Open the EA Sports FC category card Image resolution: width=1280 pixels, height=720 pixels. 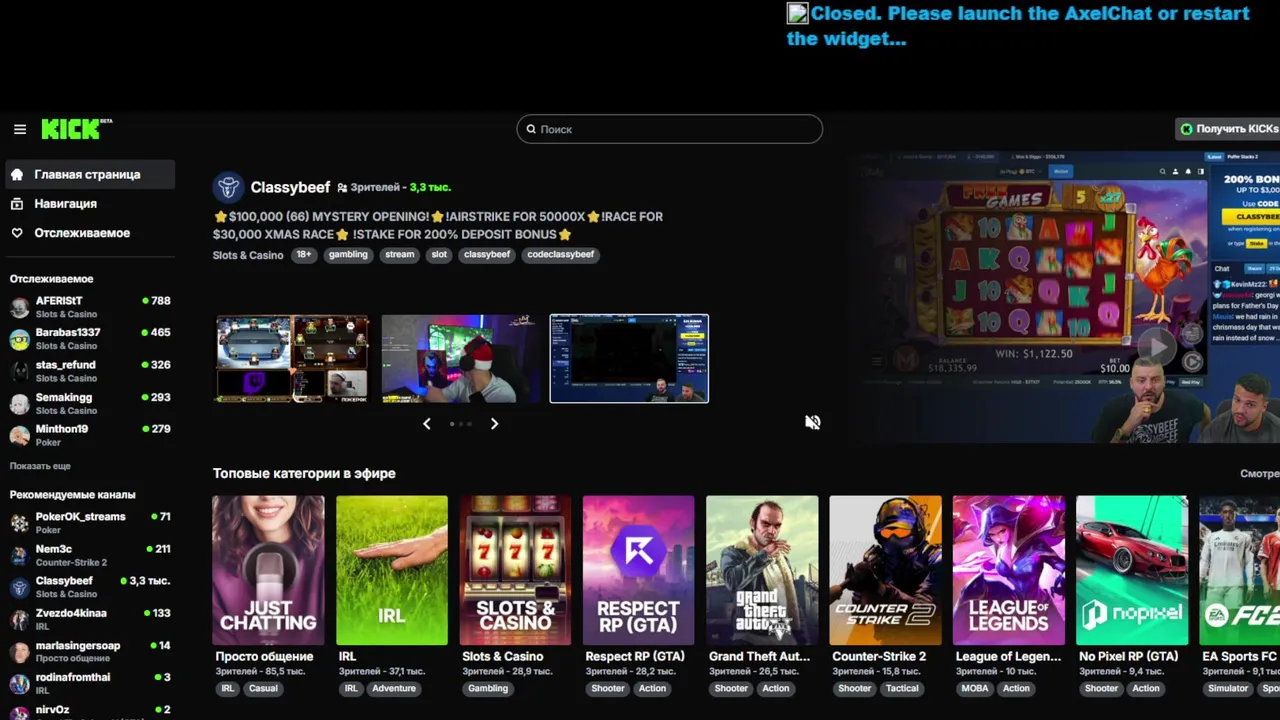[x=1240, y=570]
